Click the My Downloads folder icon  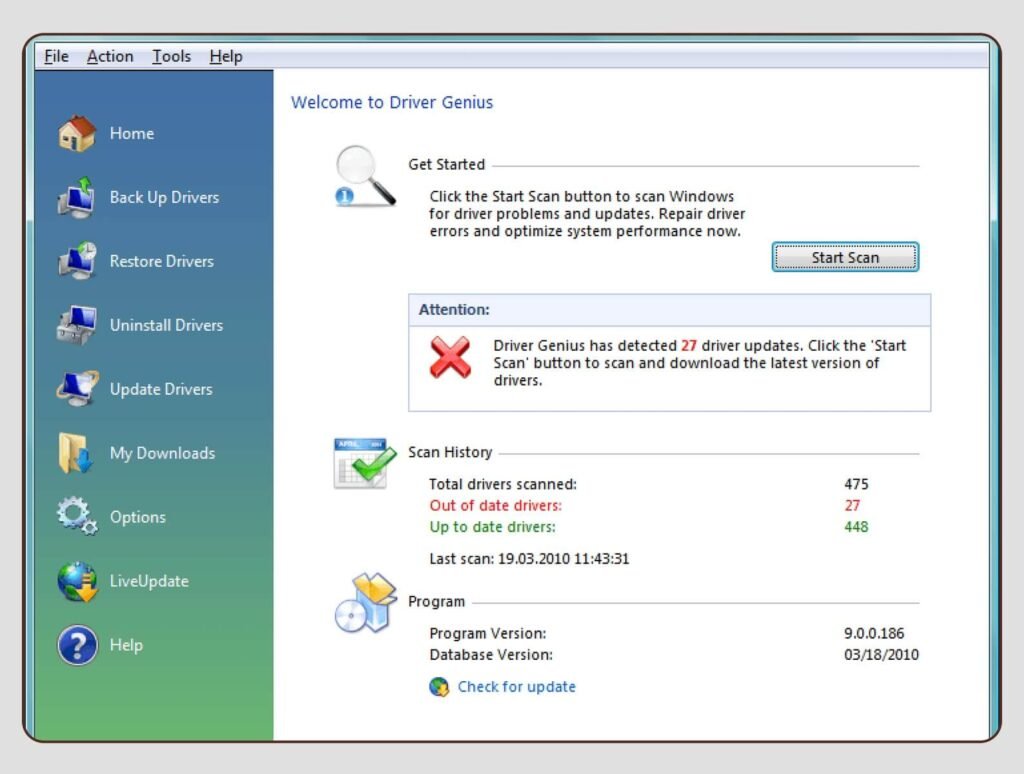pyautogui.click(x=75, y=453)
